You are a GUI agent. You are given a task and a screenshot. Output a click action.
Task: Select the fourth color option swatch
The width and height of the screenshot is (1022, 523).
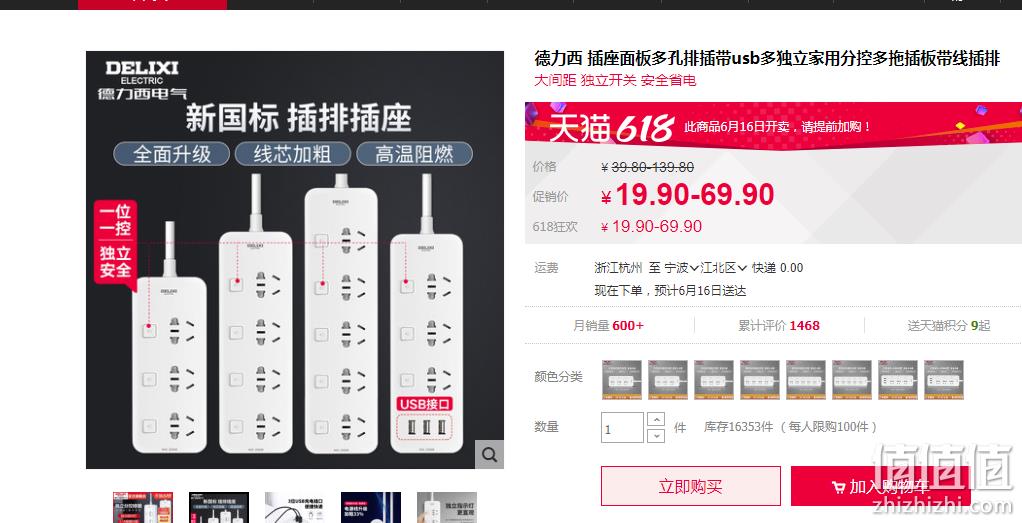click(x=760, y=380)
